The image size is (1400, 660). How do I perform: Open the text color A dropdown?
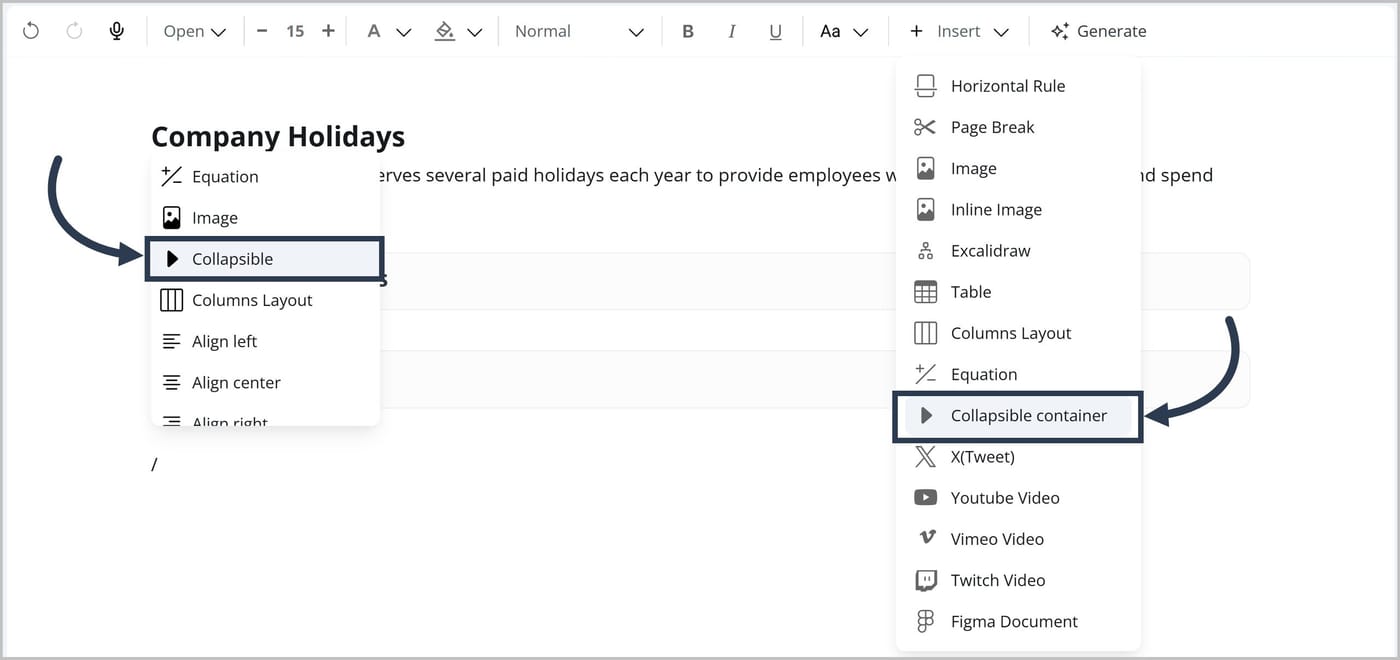click(x=388, y=31)
